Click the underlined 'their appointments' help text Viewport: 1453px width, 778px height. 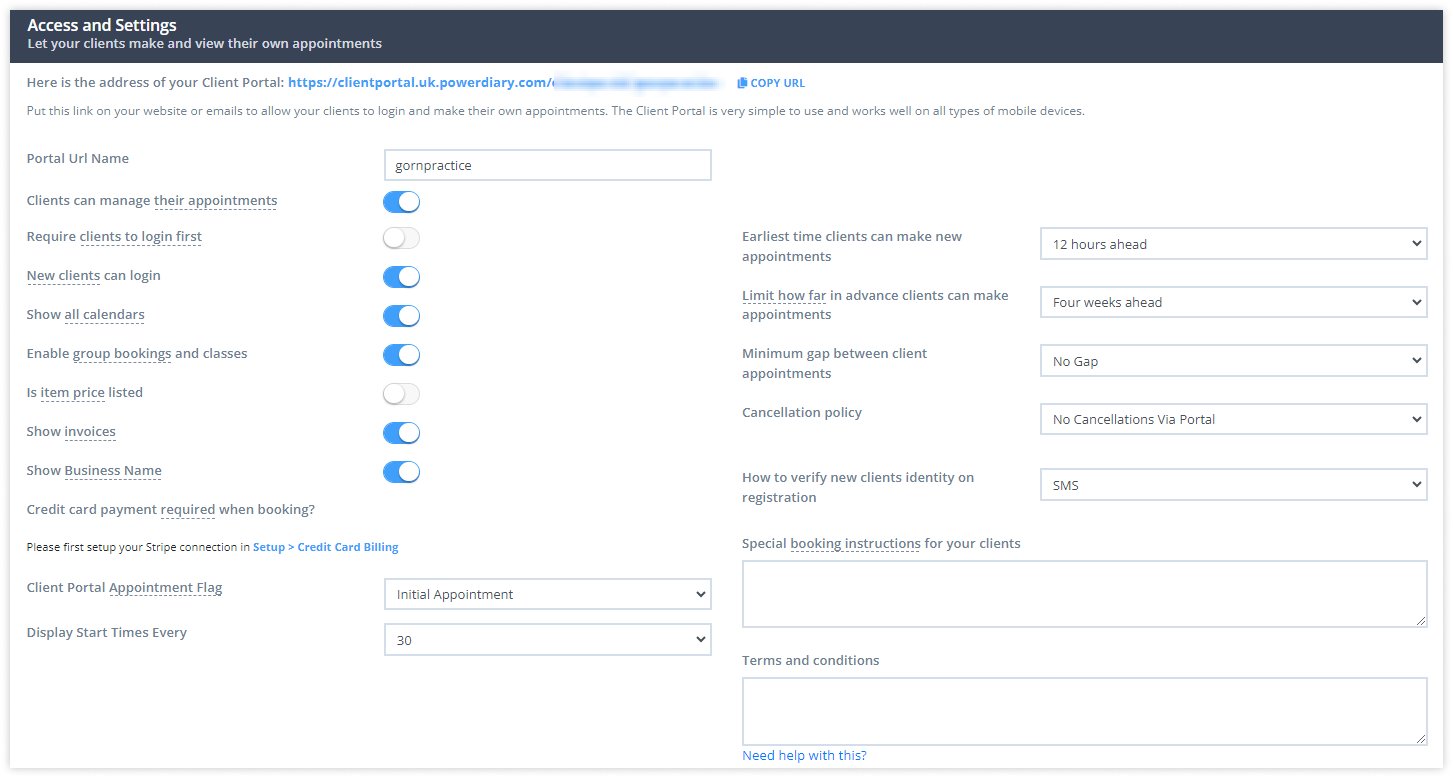215,201
